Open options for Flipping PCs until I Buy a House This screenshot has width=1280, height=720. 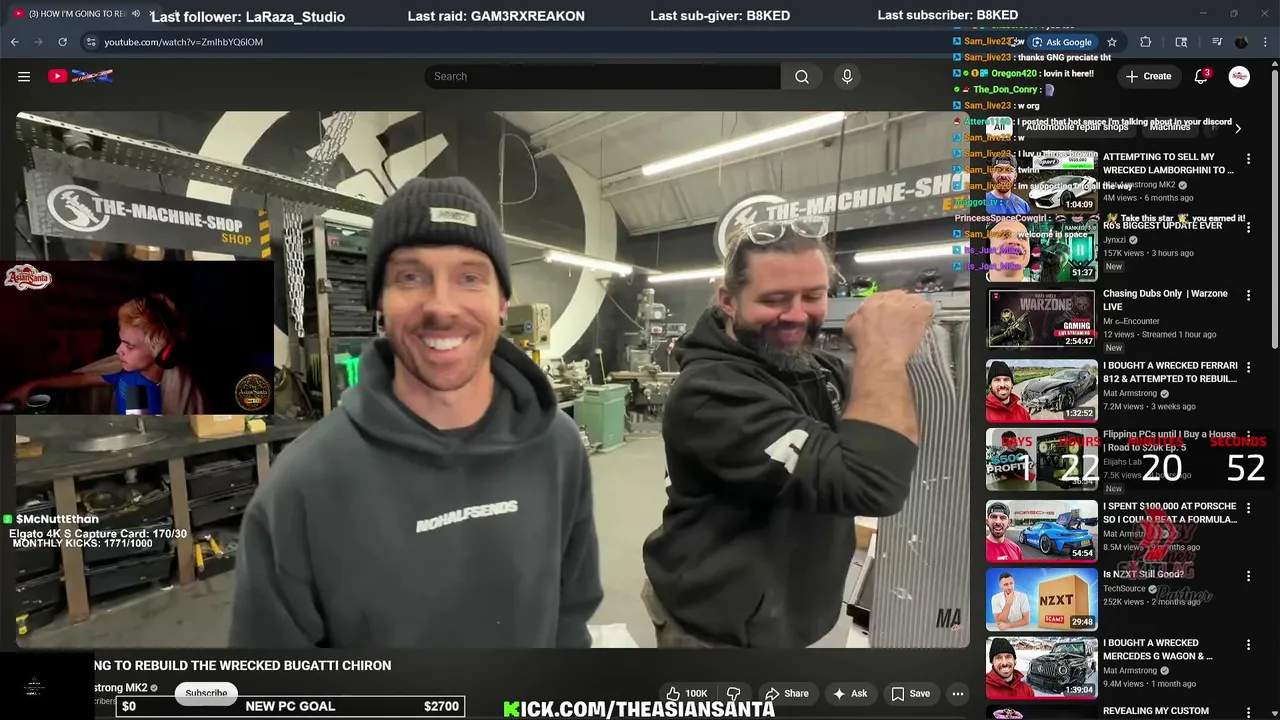click(1248, 437)
